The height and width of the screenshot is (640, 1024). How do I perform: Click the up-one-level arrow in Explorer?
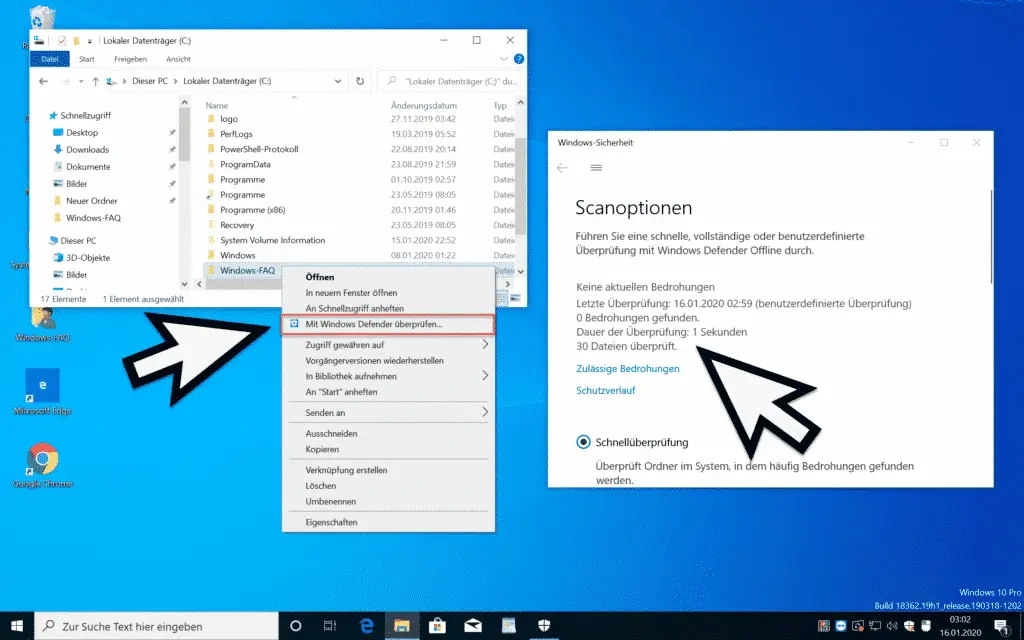coord(95,81)
